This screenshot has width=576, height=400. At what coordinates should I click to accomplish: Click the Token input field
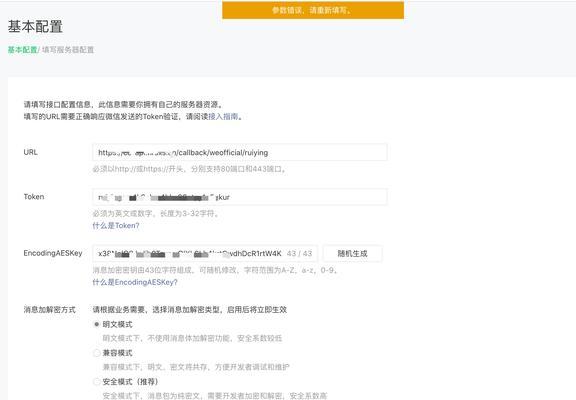[240, 197]
